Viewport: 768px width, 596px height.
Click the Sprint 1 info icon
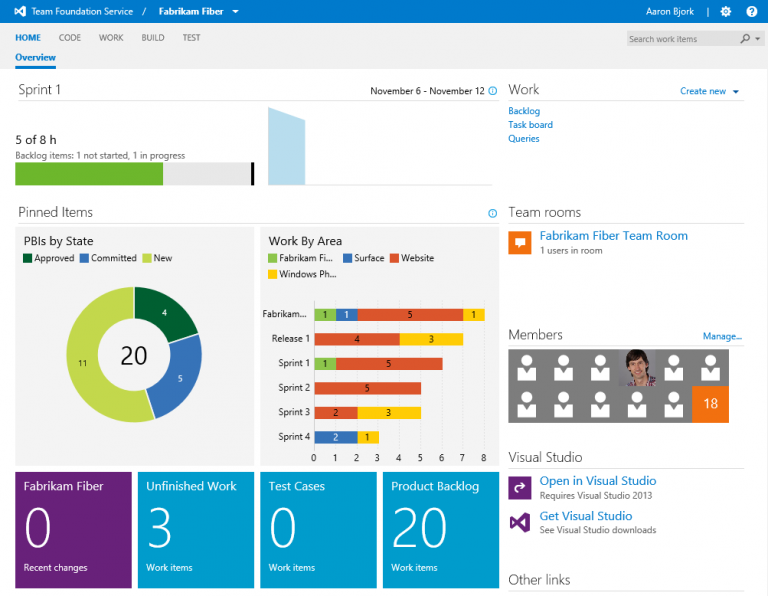tap(492, 91)
